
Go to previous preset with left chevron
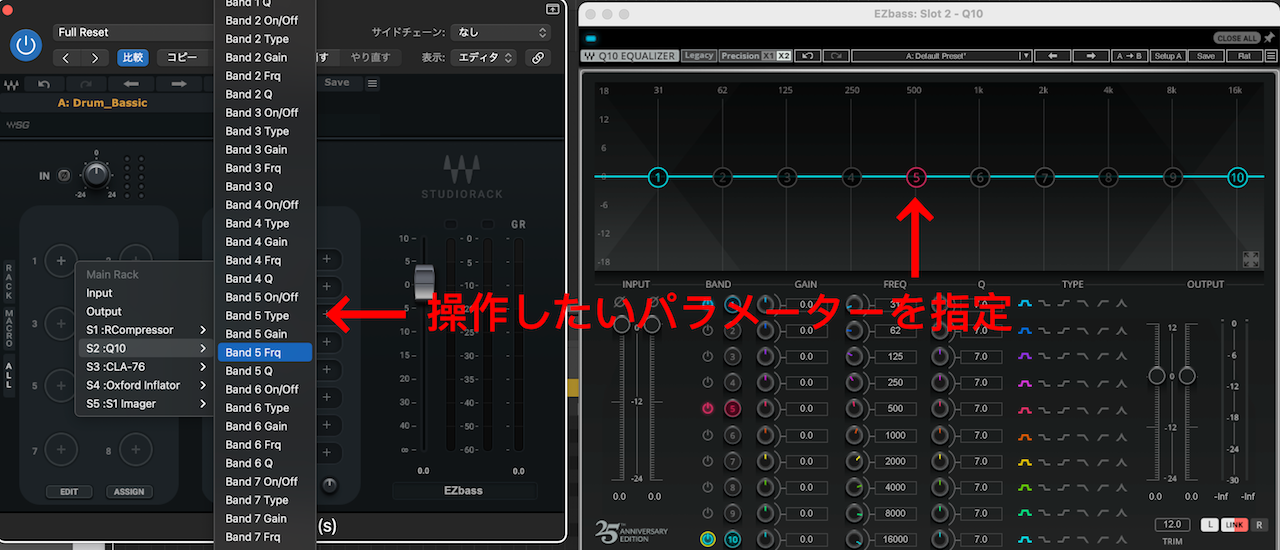[67, 58]
